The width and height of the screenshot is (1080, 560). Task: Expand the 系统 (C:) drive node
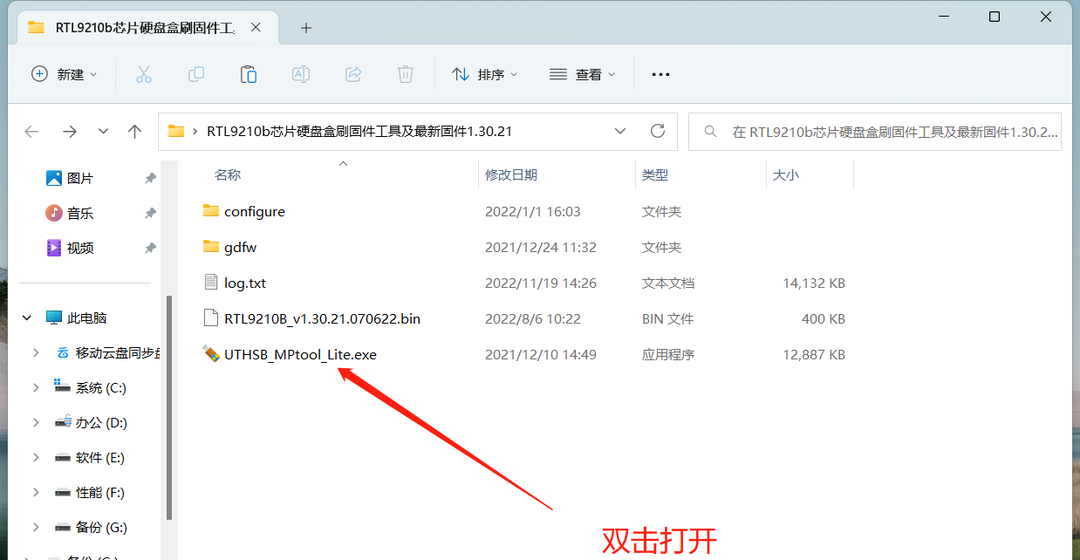pyautogui.click(x=36, y=388)
